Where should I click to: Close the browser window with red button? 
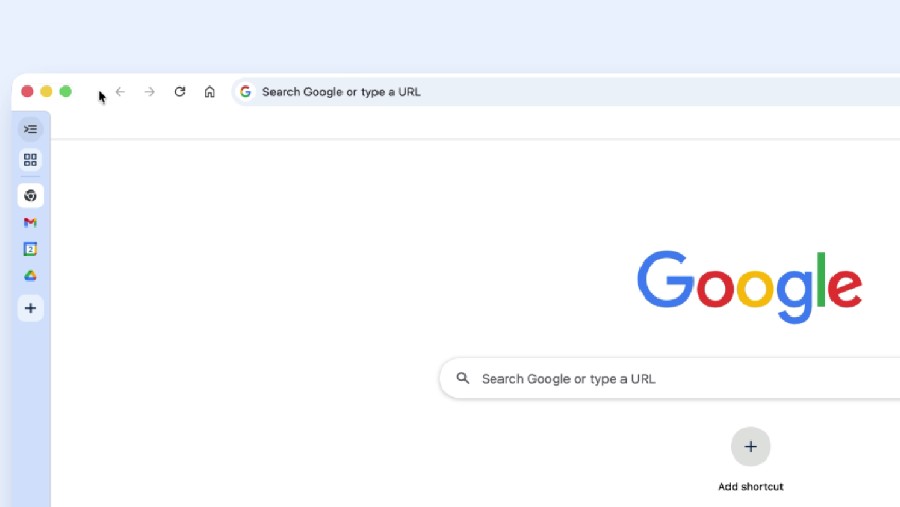point(27,92)
